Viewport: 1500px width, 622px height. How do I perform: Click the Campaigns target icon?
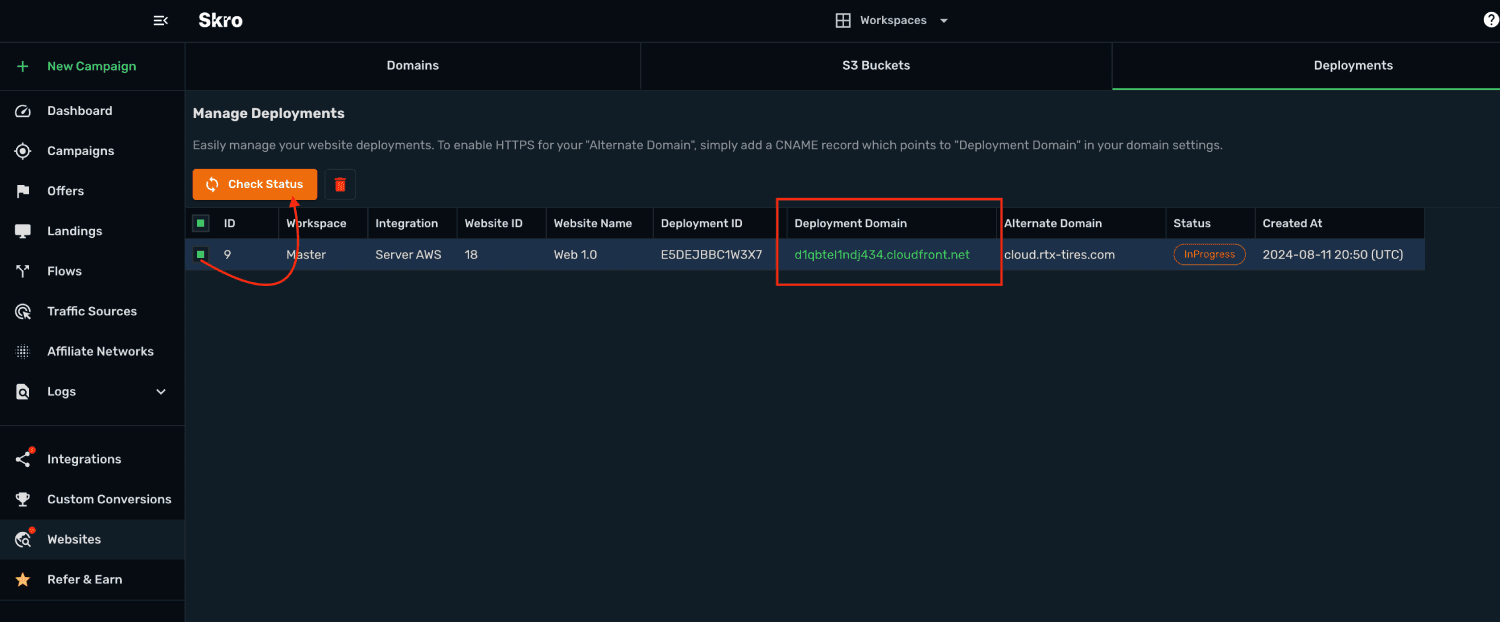pos(23,151)
